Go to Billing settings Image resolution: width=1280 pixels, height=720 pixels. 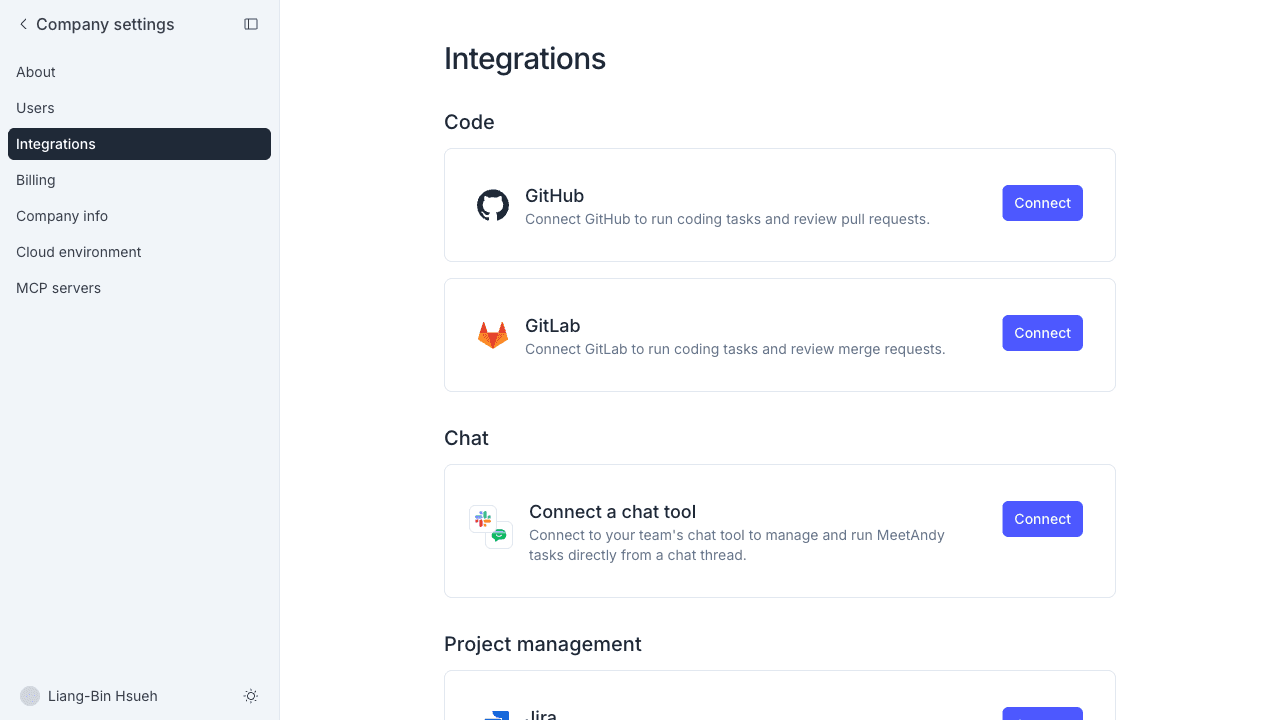(139, 180)
